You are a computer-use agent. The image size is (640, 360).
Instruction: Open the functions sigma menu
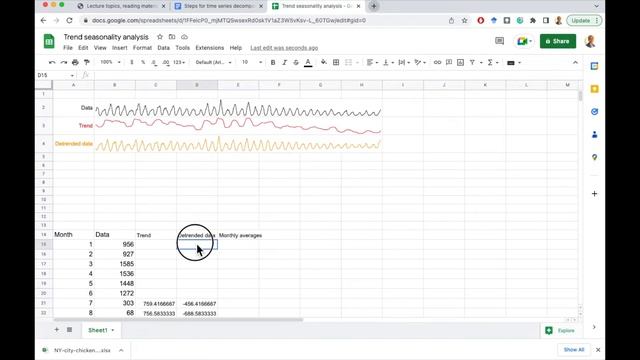tap(493, 62)
